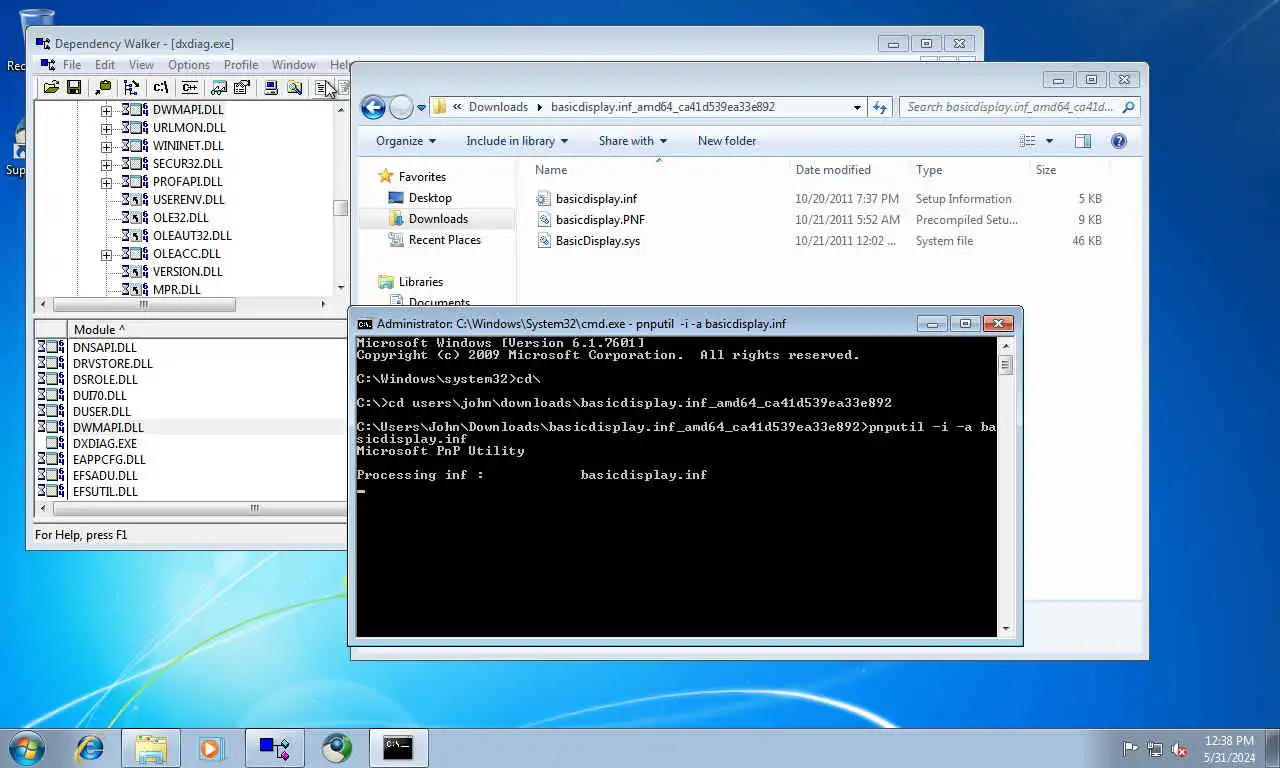This screenshot has height=768, width=1280.
Task: Click the Open file icon in Dependency Walker
Action: [51, 88]
